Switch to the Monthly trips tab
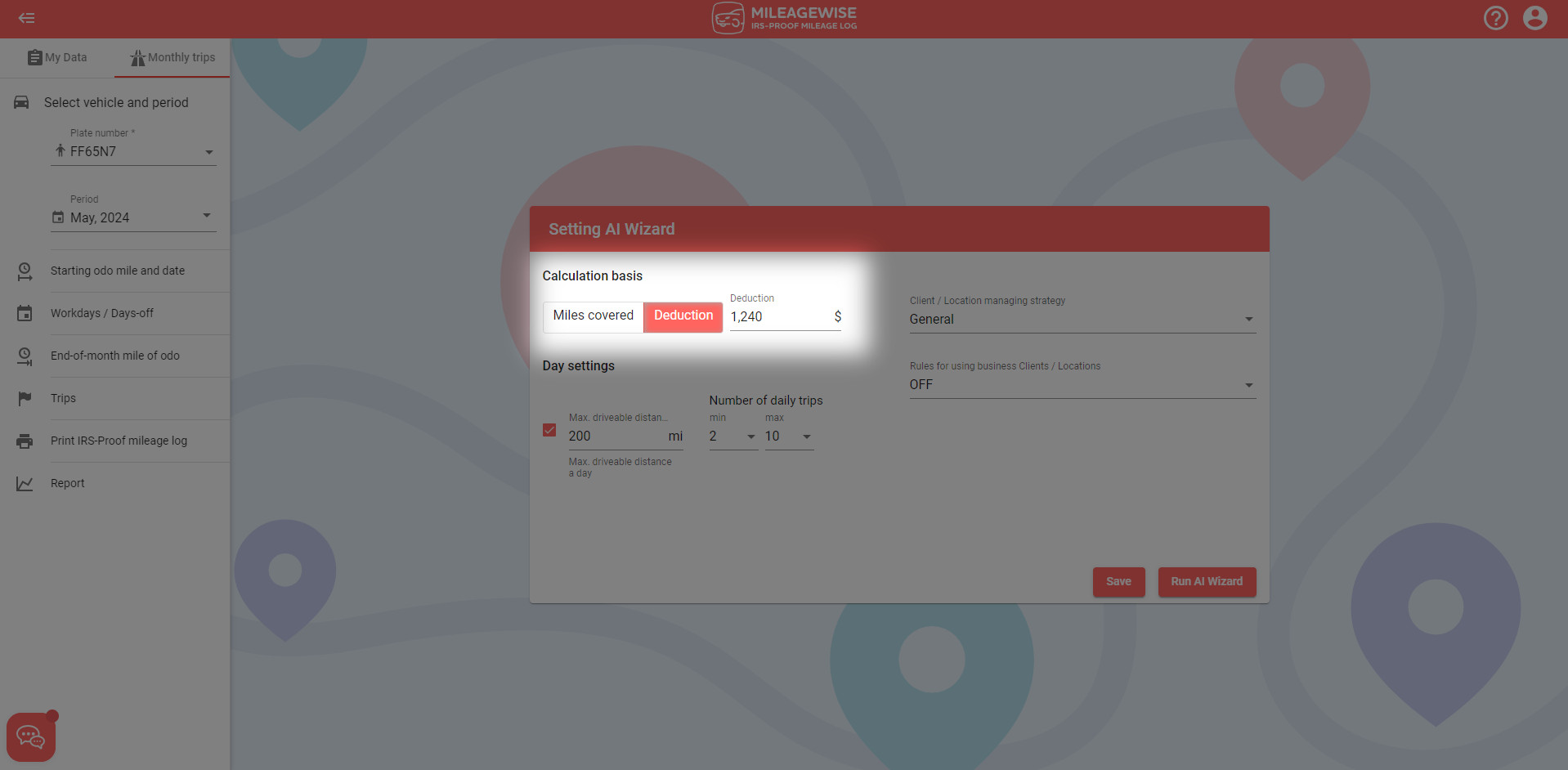 [x=172, y=57]
